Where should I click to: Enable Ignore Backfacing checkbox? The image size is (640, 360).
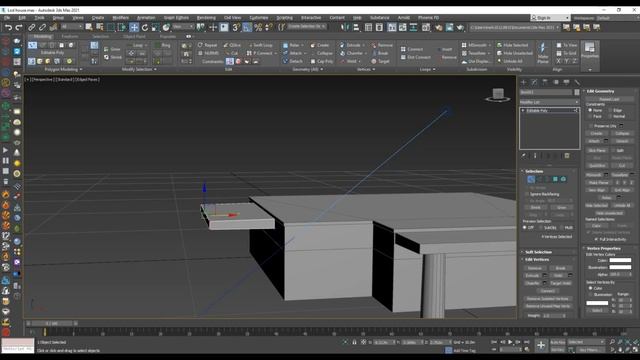pyautogui.click(x=527, y=194)
